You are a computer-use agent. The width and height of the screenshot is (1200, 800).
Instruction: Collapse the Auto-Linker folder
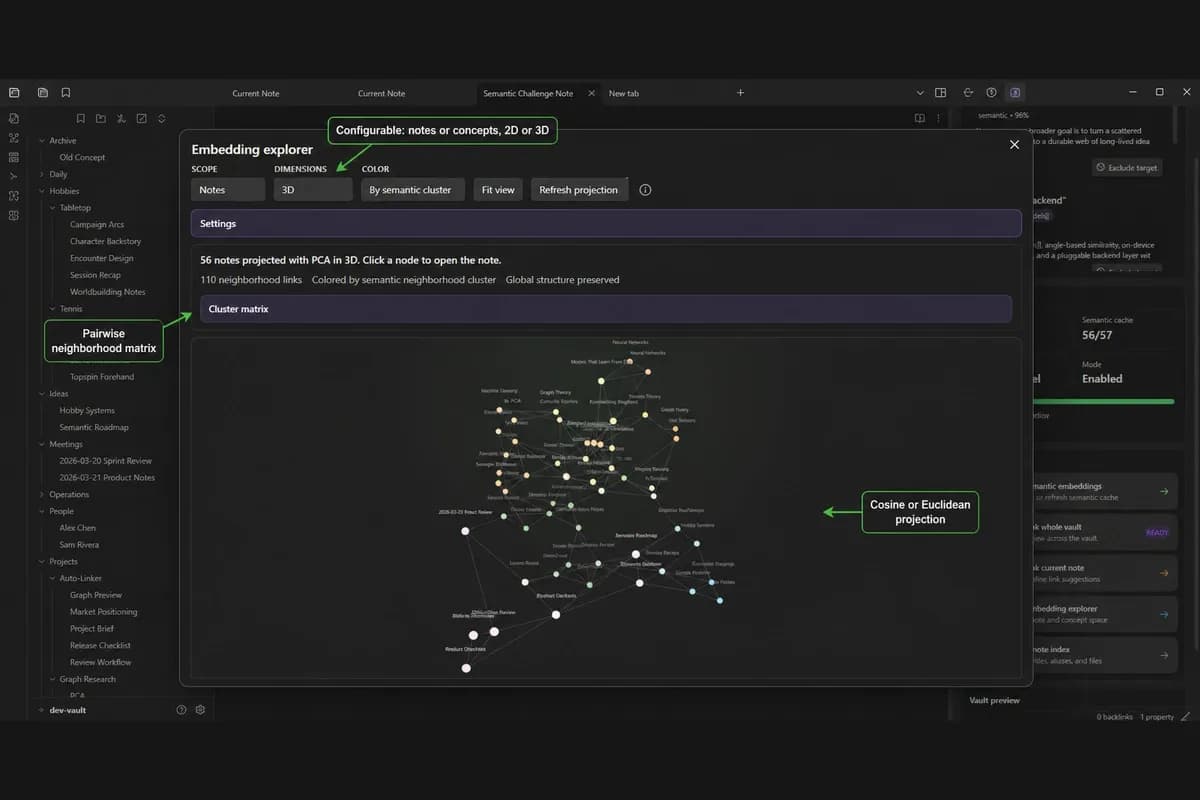[x=52, y=578]
